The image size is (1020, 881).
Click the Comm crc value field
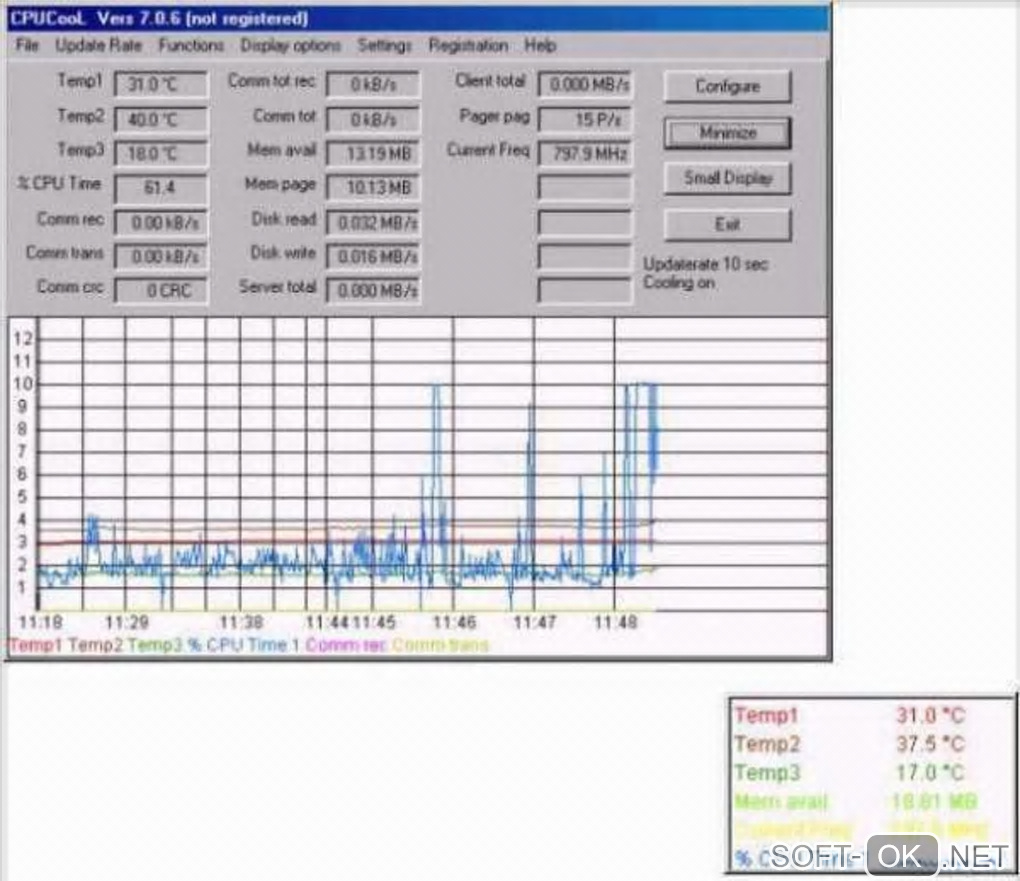click(x=161, y=290)
